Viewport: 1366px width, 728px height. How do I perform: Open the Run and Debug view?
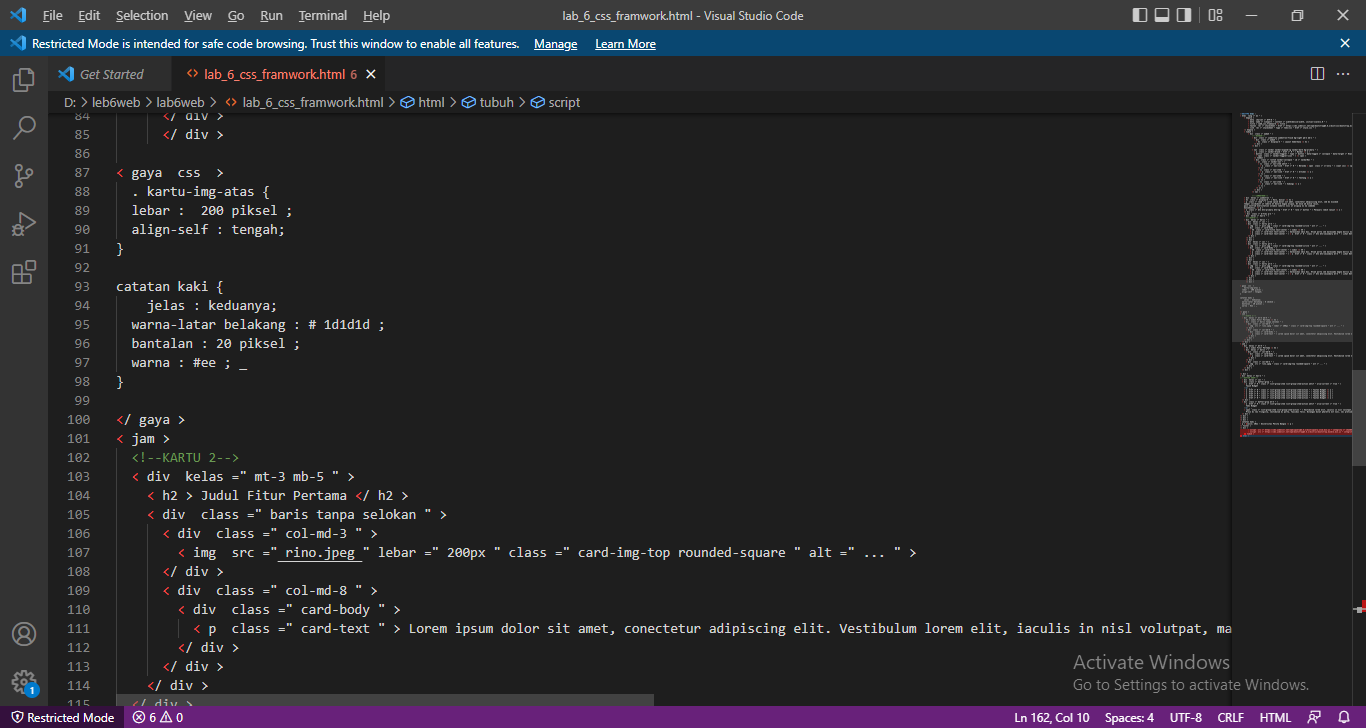pyautogui.click(x=23, y=224)
